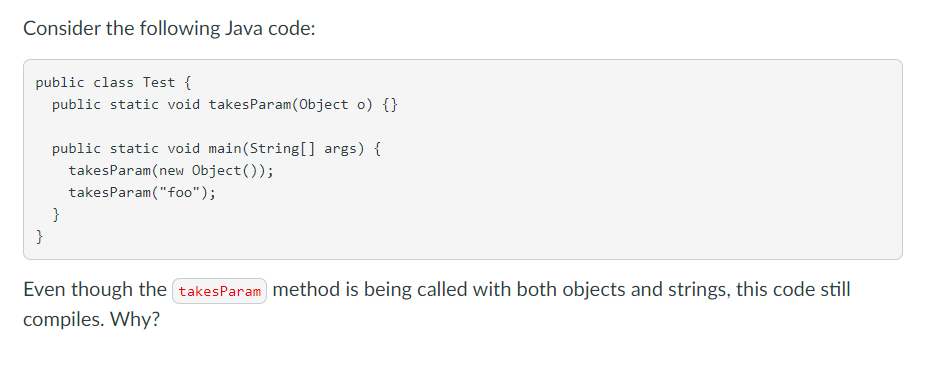Screen dimensions: 927x367
Task: Click the 'Consider the following Java code:' heading text
Action: pos(169,28)
